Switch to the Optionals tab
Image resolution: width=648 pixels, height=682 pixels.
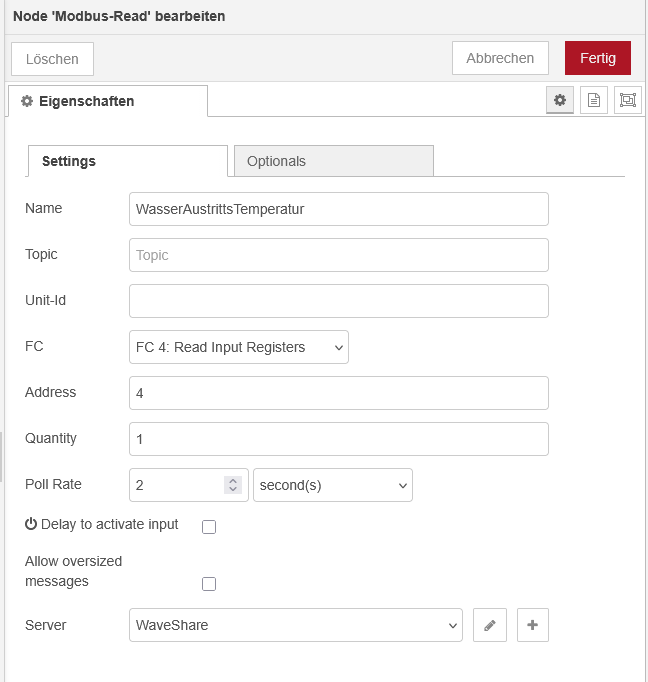point(333,161)
